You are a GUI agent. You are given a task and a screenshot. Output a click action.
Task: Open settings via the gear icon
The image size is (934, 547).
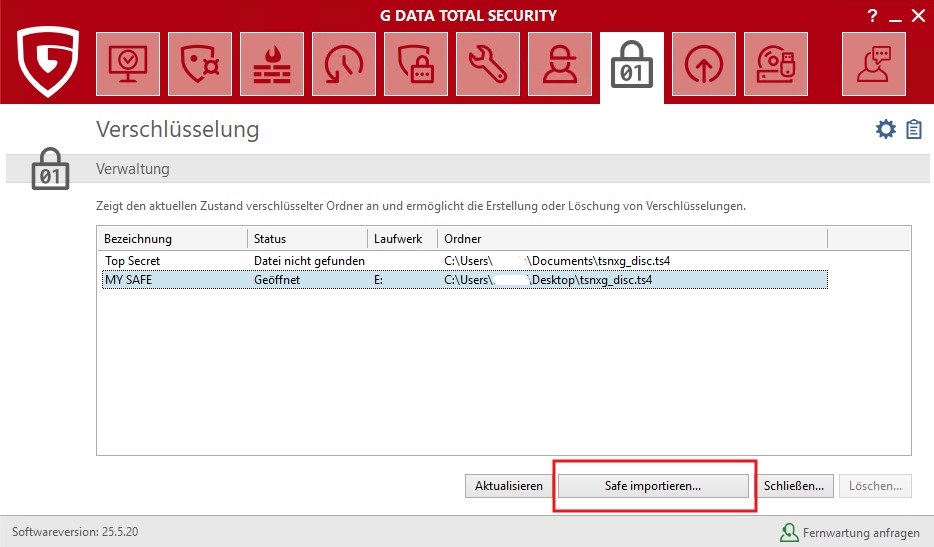pyautogui.click(x=886, y=129)
